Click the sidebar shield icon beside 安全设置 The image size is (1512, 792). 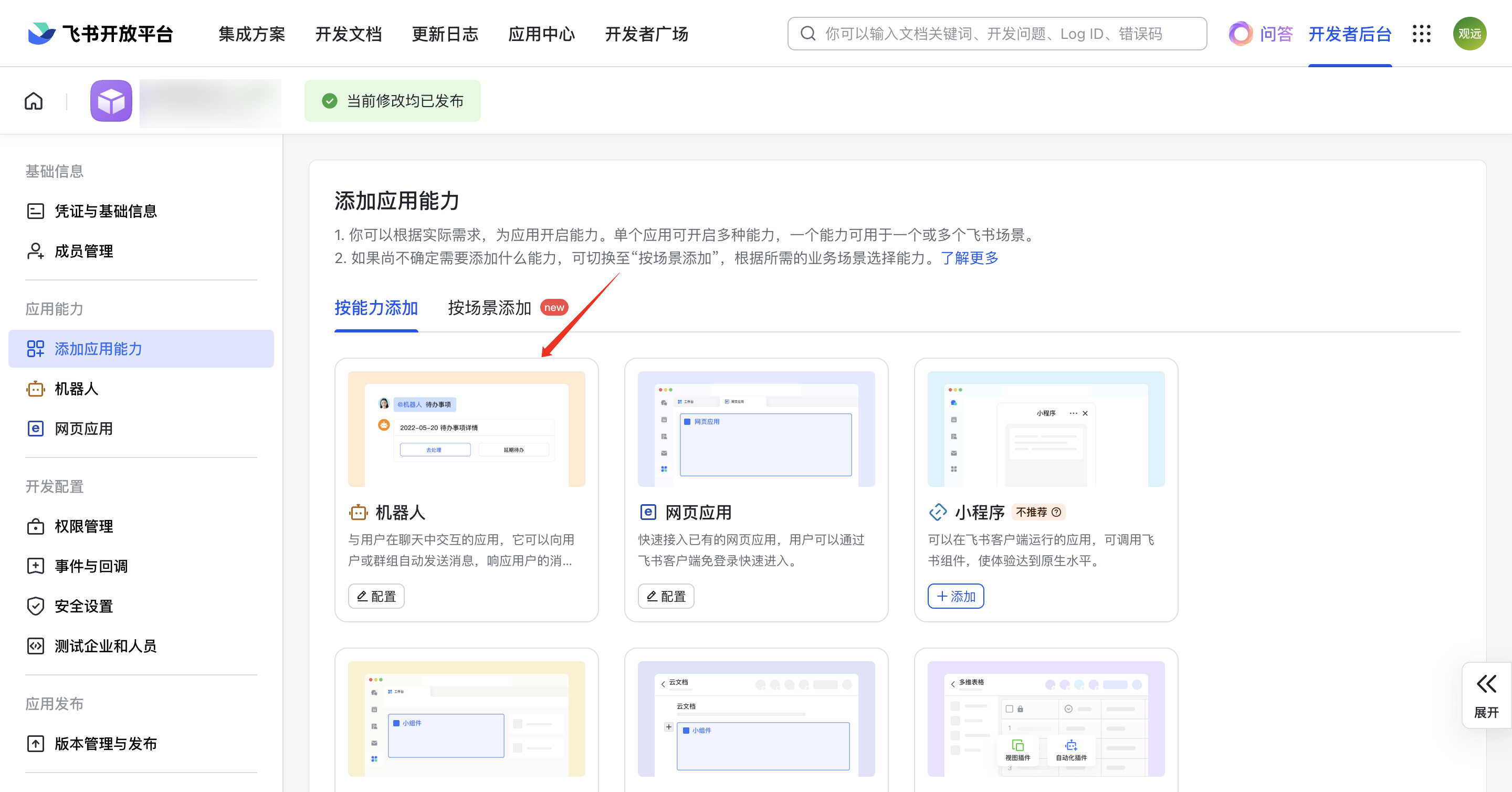[35, 606]
